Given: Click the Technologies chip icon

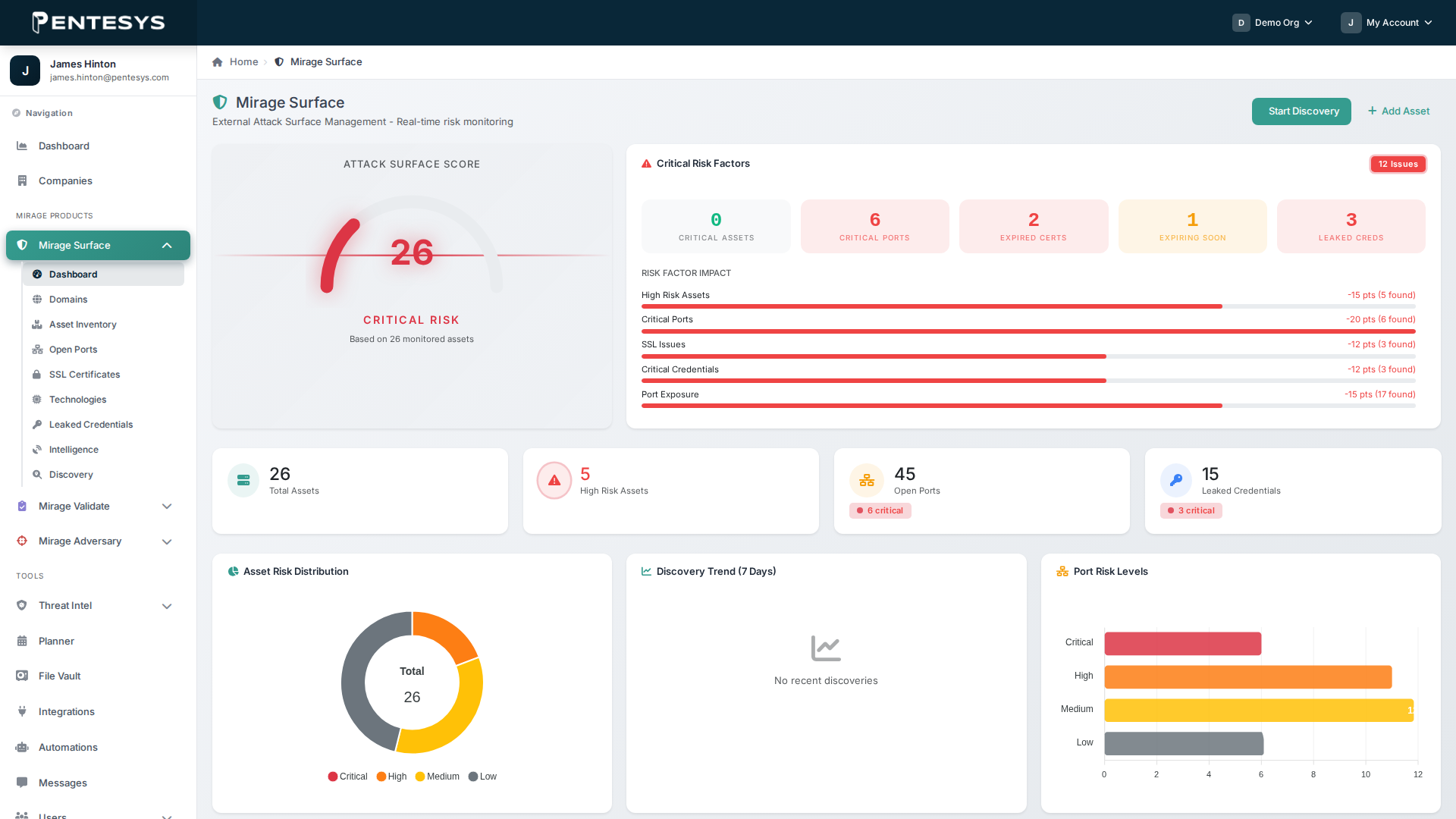Looking at the screenshot, I should point(37,400).
